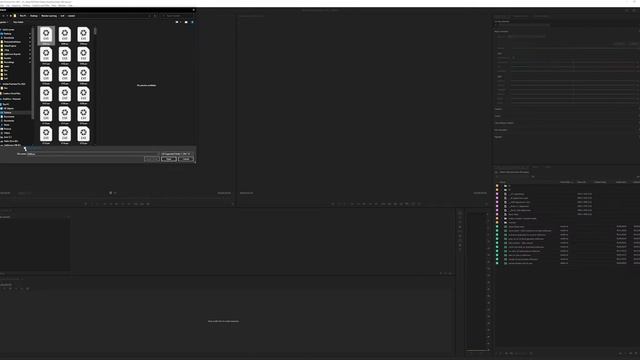Image resolution: width=640 pixels, height=360 pixels.
Task: Click the Cancel button in file dialog
Action: pos(186,159)
